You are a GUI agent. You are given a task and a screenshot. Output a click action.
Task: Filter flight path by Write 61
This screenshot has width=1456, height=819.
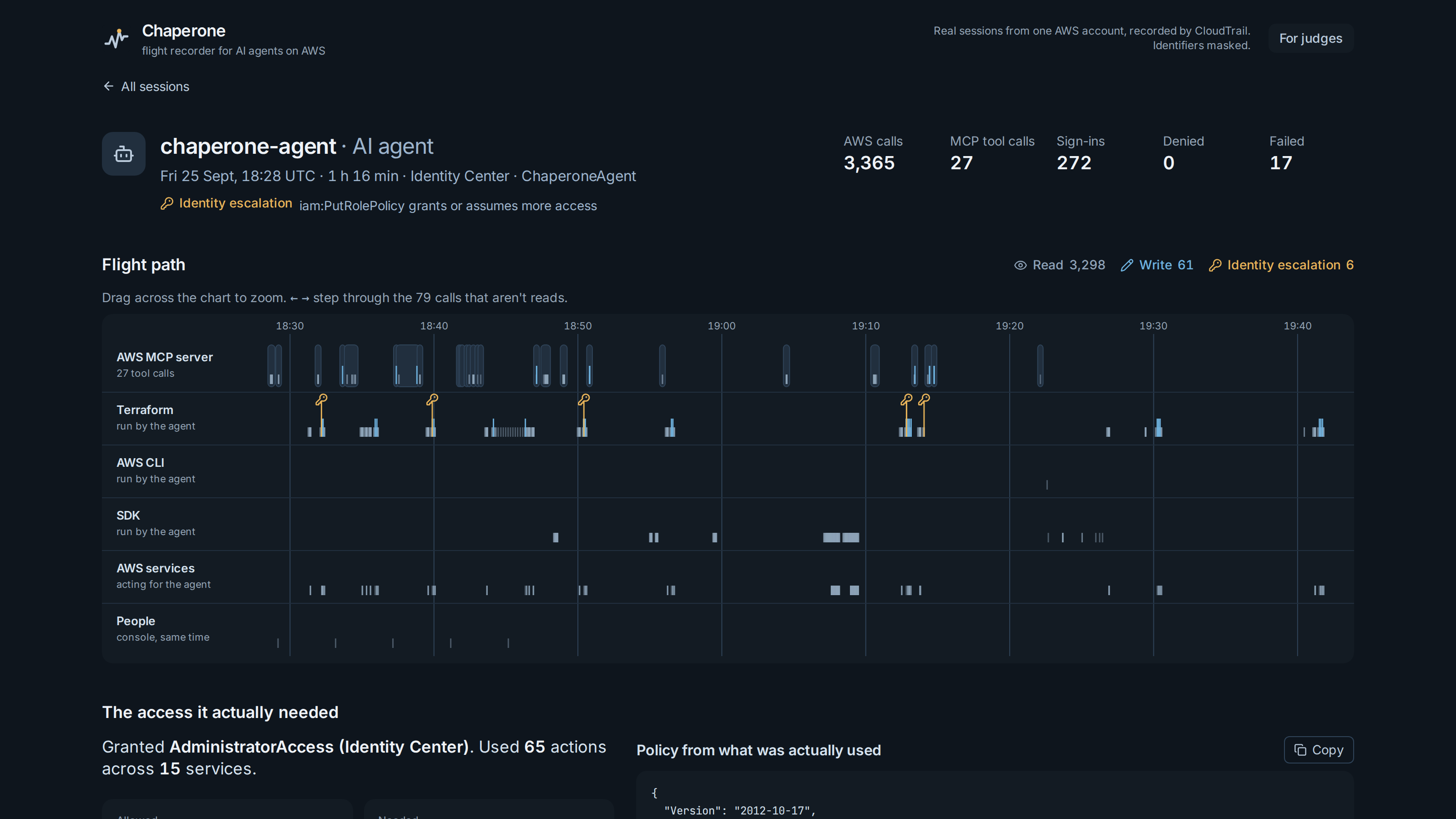[x=1157, y=265]
